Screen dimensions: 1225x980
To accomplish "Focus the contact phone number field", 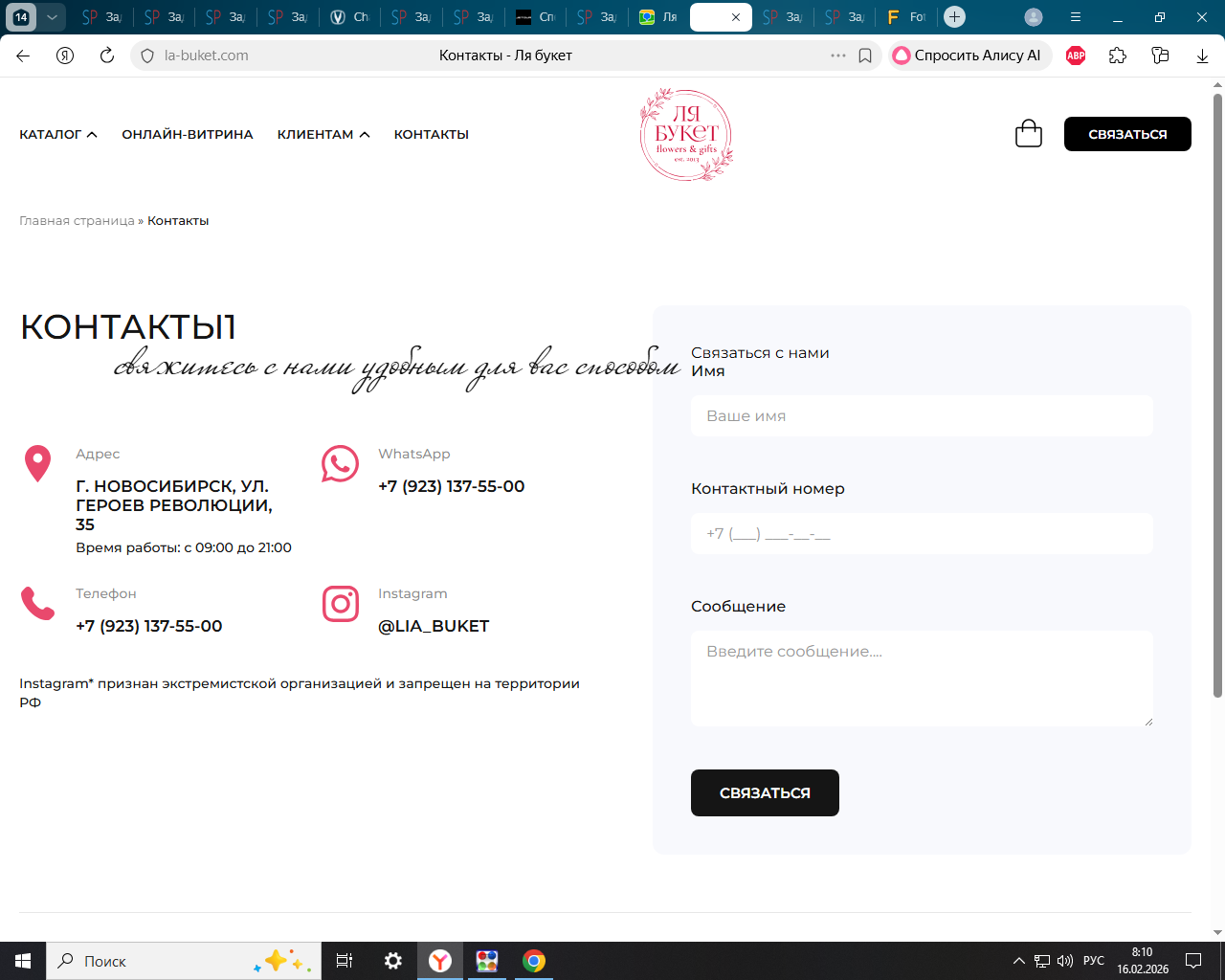I will (x=922, y=534).
